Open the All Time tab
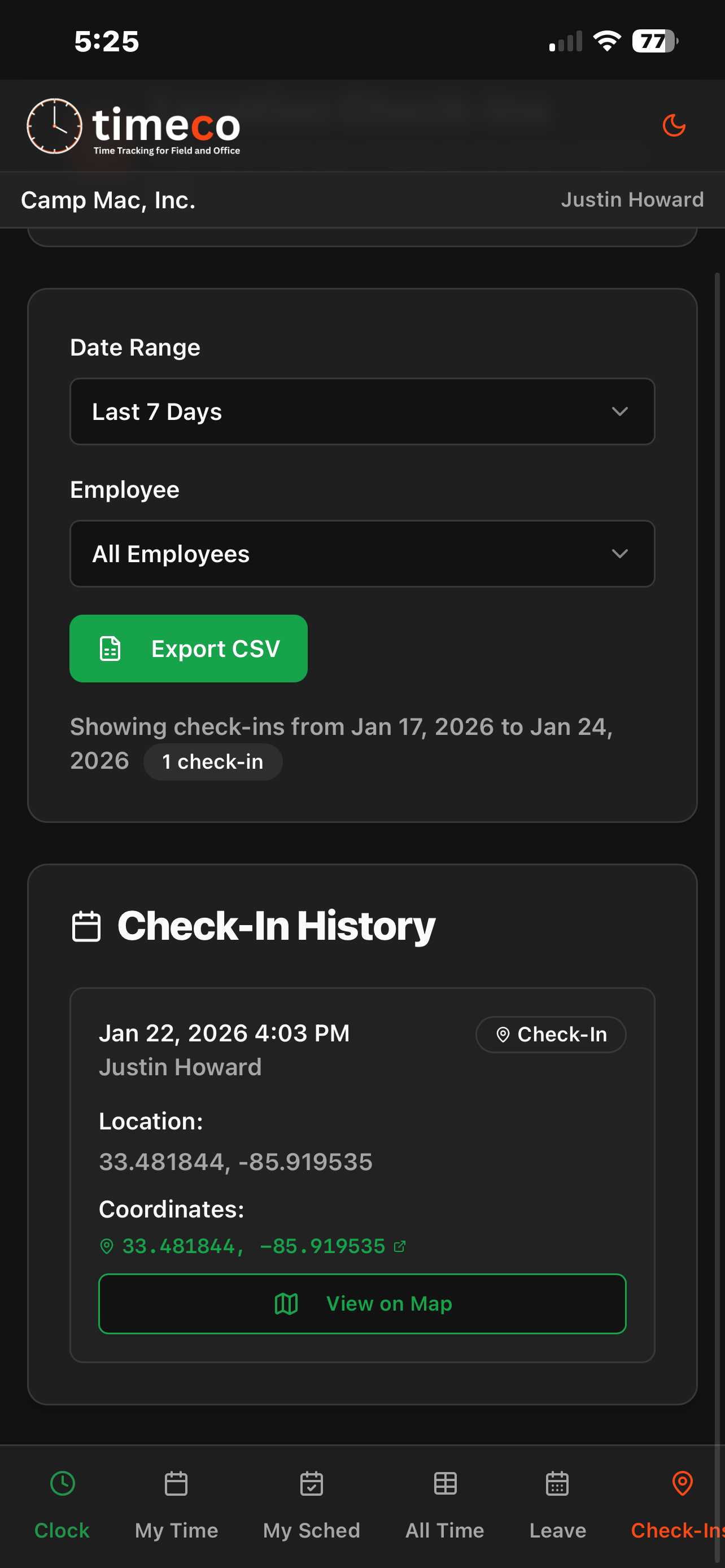725x1568 pixels. point(445,1505)
